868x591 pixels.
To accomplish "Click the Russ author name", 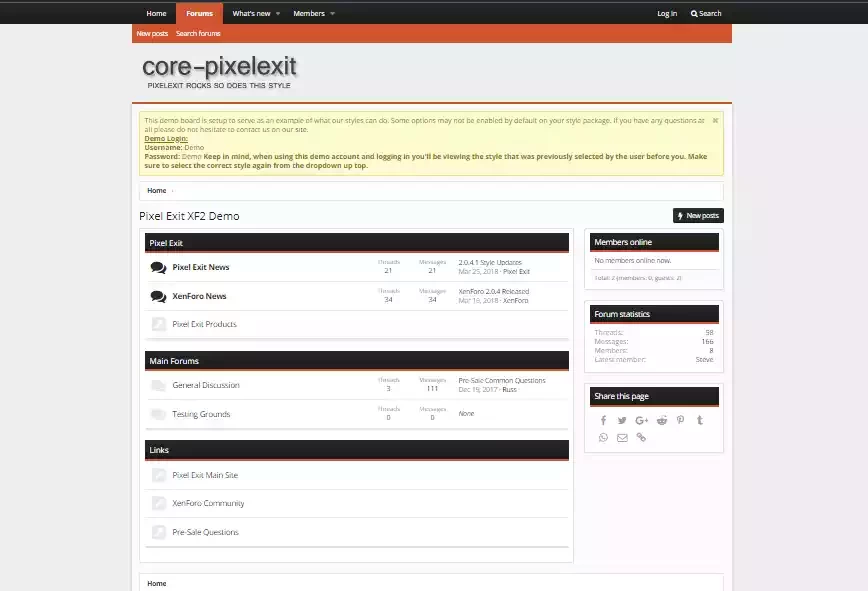I will (509, 390).
